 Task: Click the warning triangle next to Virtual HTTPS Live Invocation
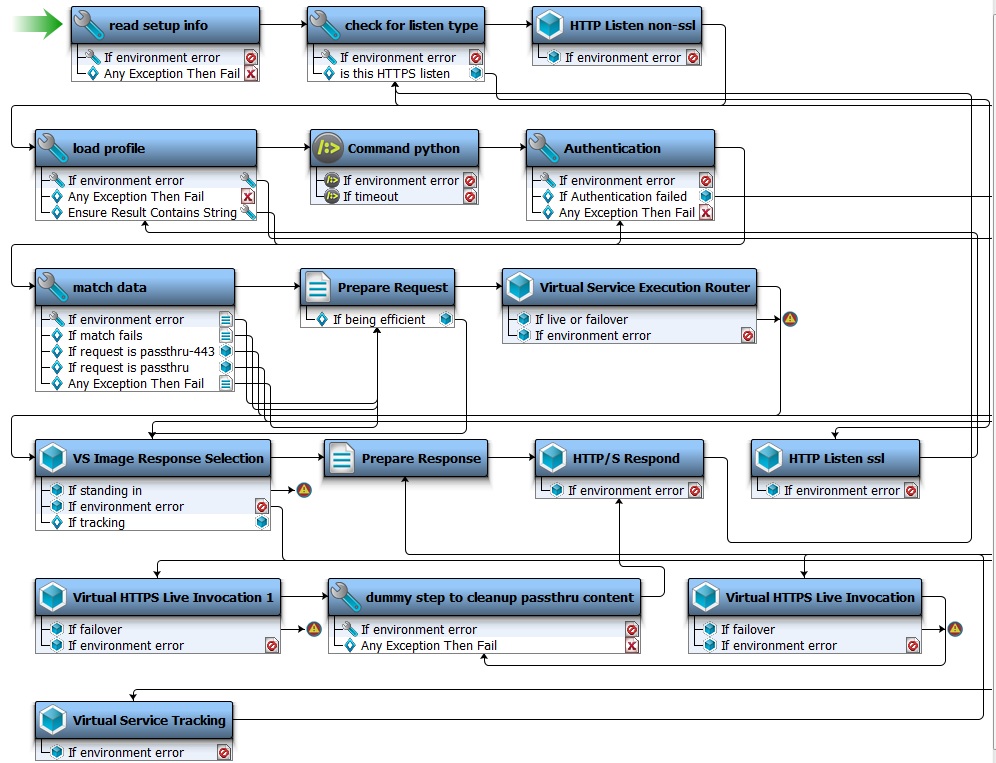coord(954,629)
